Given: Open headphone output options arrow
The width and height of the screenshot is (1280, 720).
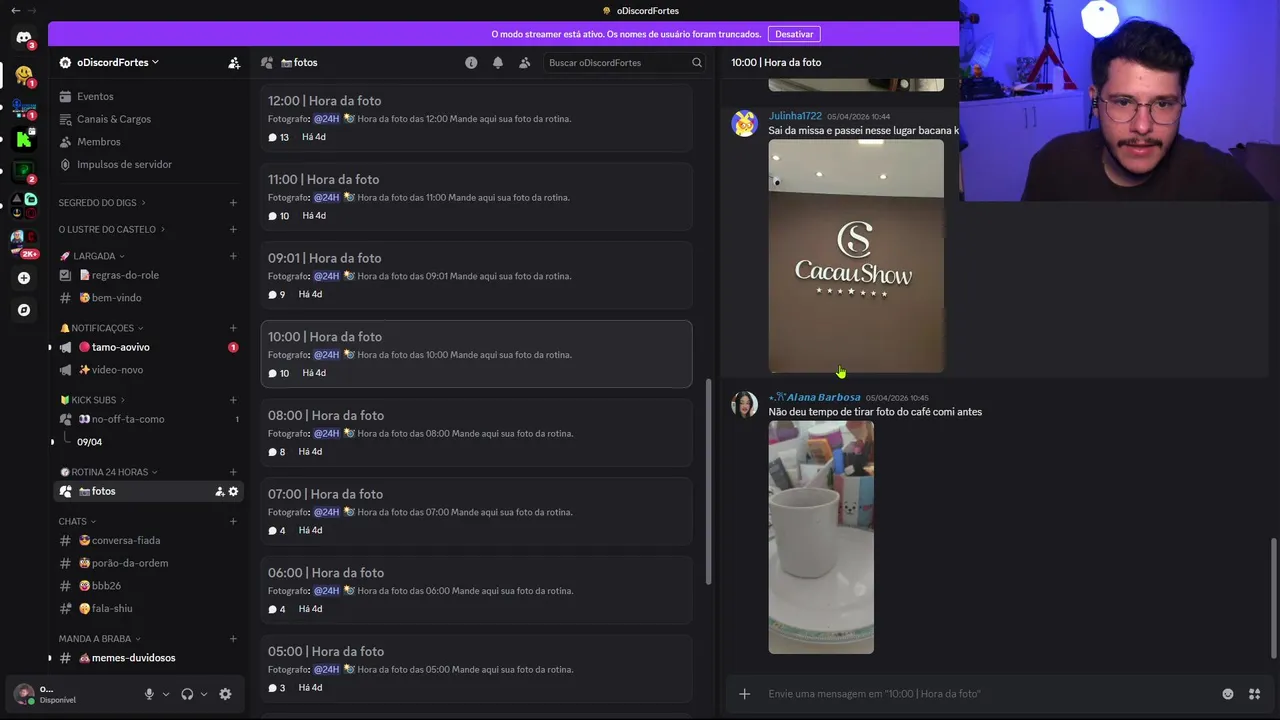Looking at the screenshot, I should click(x=204, y=694).
